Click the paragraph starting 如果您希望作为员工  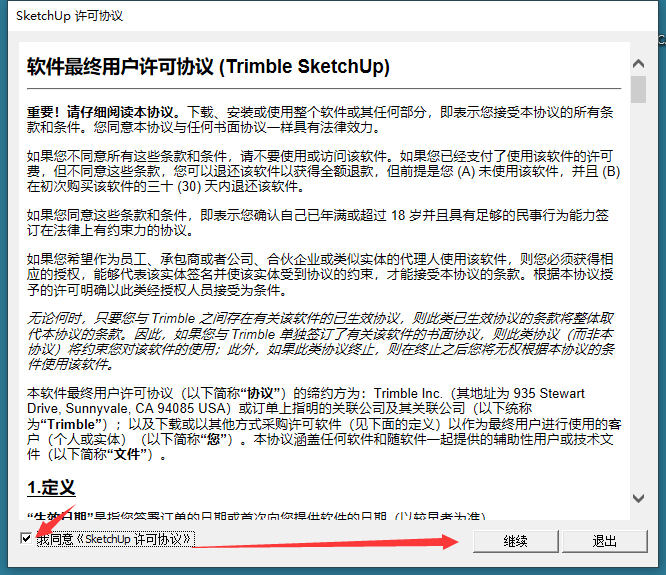pyautogui.click(x=320, y=274)
